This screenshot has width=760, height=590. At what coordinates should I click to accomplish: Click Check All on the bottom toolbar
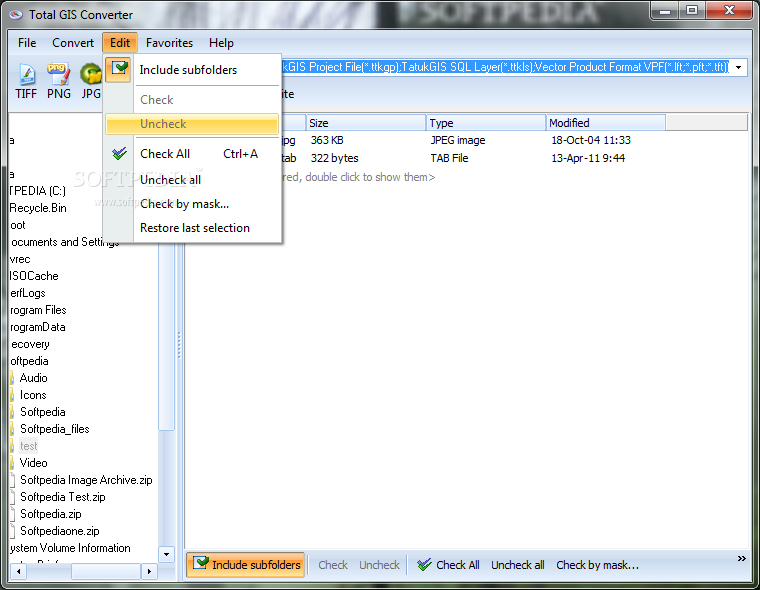tap(448, 565)
